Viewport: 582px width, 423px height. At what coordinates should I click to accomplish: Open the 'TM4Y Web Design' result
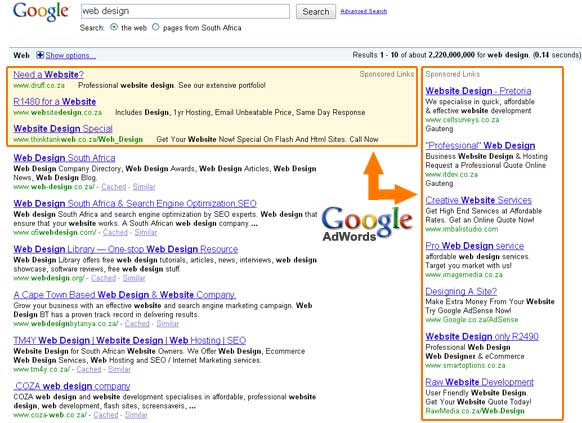130,340
